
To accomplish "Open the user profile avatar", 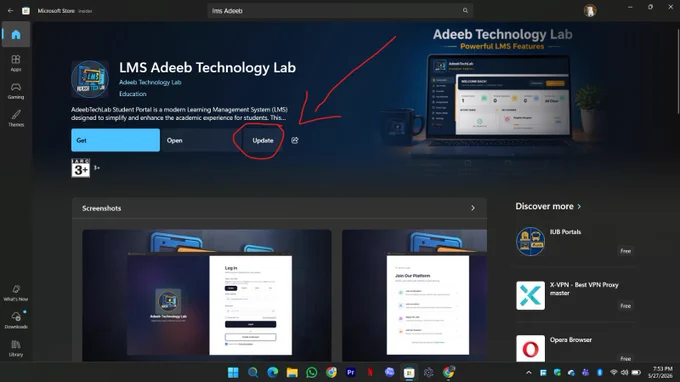I will pyautogui.click(x=590, y=10).
